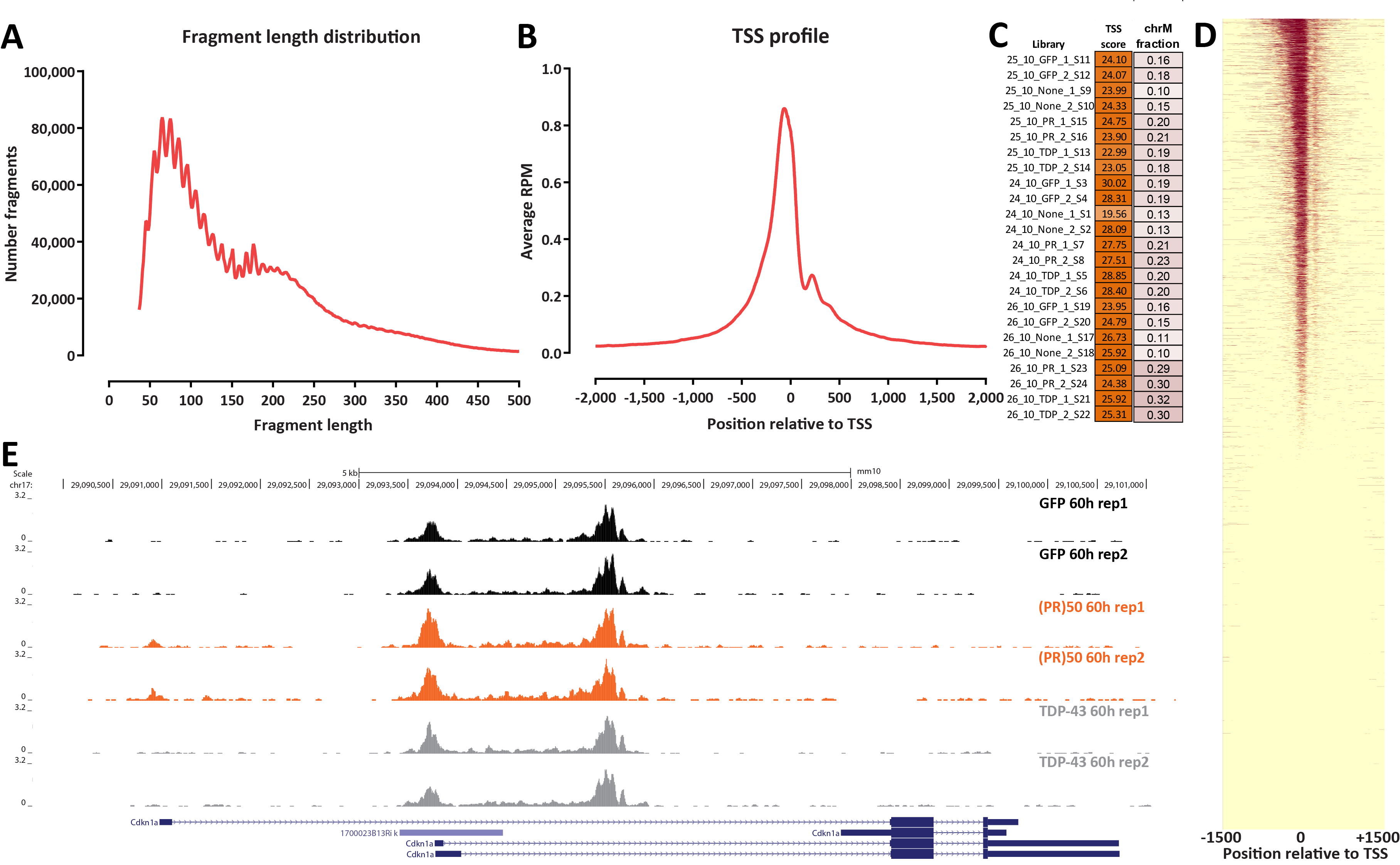Click the TSS score cell 19.56
1400x865 pixels.
click(1113, 214)
